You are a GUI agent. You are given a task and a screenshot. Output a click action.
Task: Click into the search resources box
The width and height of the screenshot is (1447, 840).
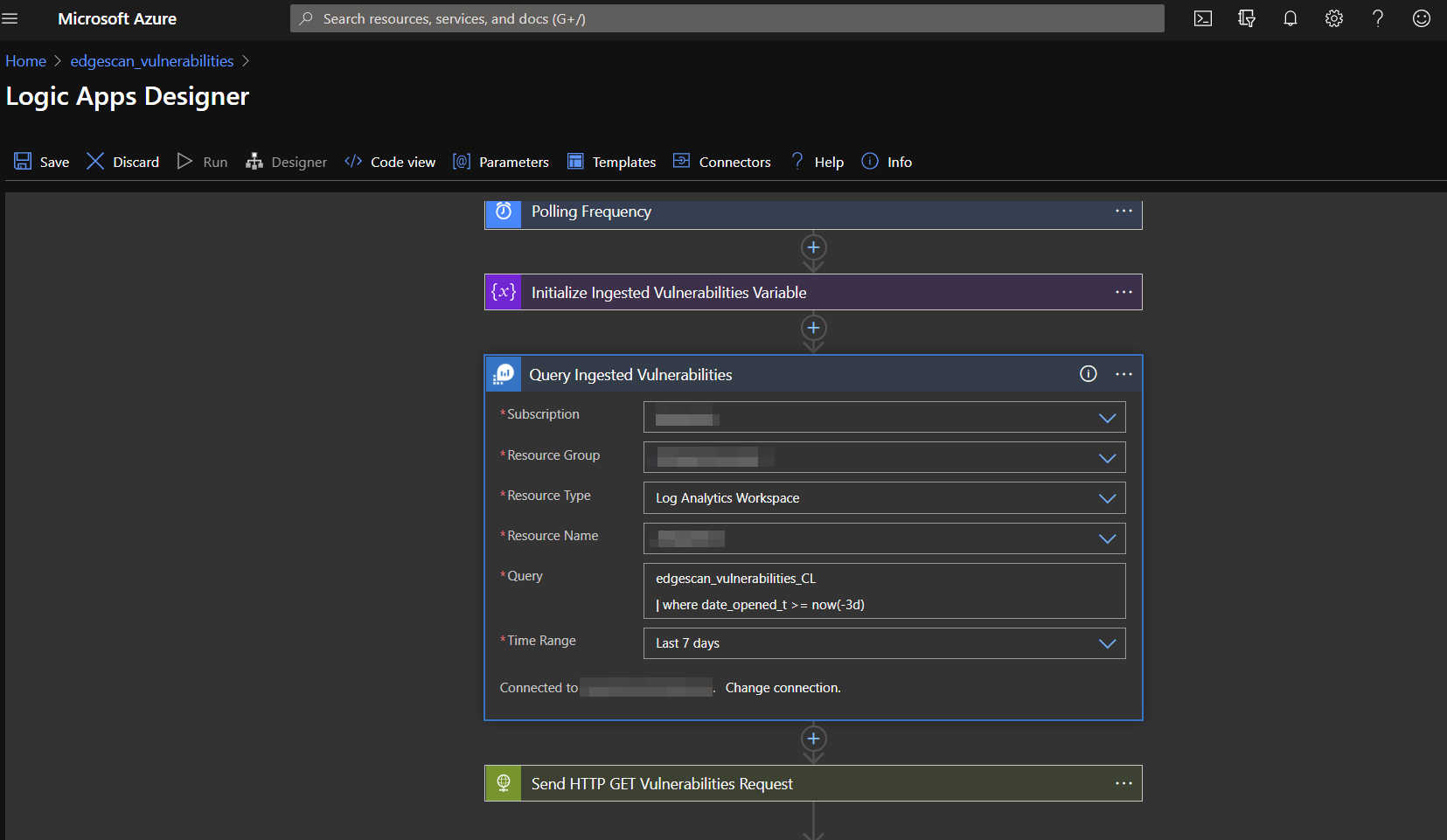point(727,18)
